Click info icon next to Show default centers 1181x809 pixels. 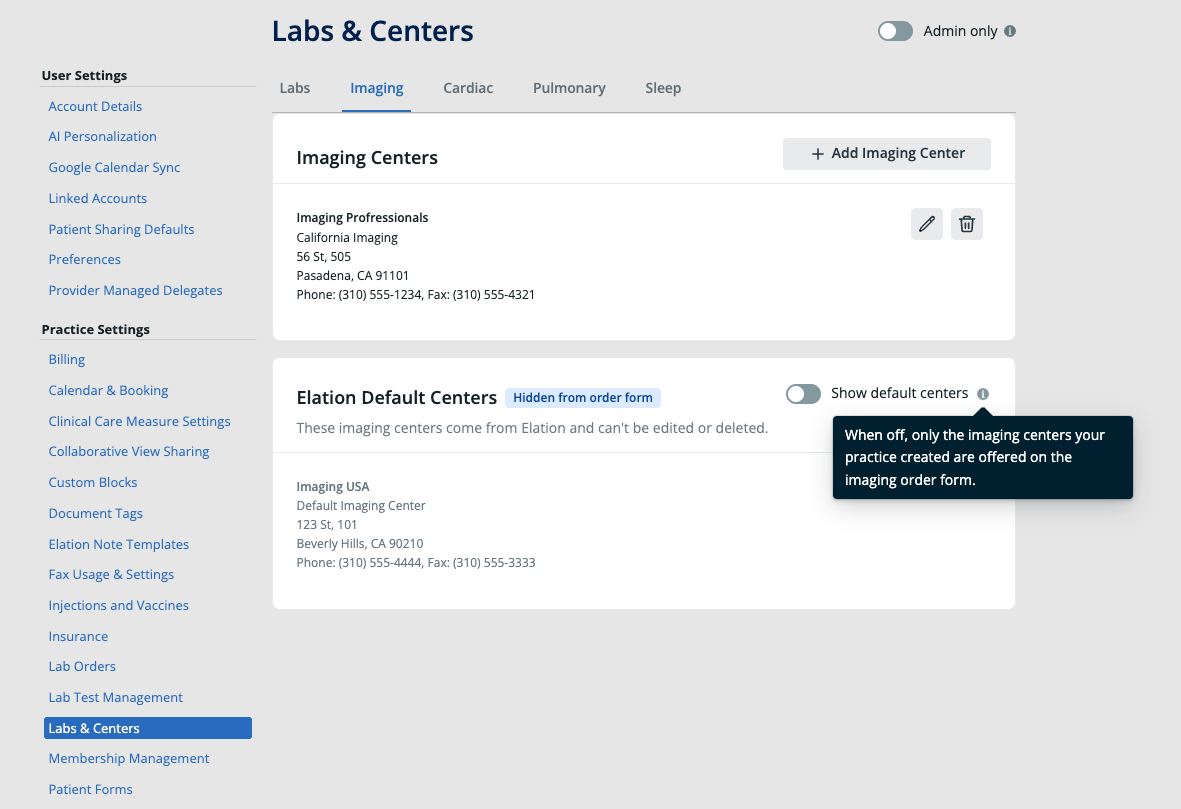[983, 394]
